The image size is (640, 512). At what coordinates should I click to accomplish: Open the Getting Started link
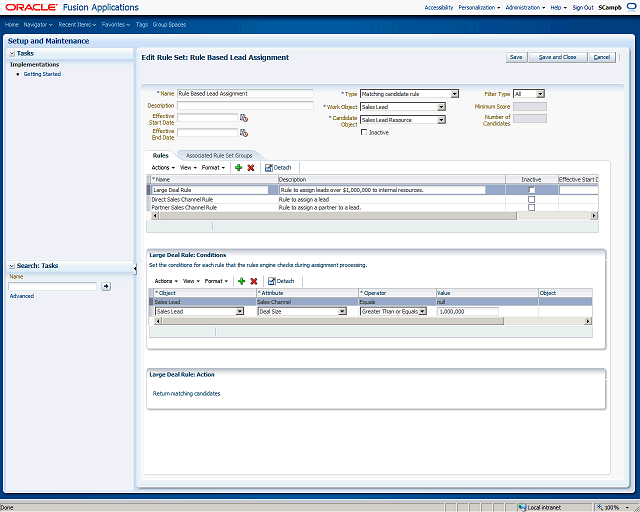coord(42,74)
